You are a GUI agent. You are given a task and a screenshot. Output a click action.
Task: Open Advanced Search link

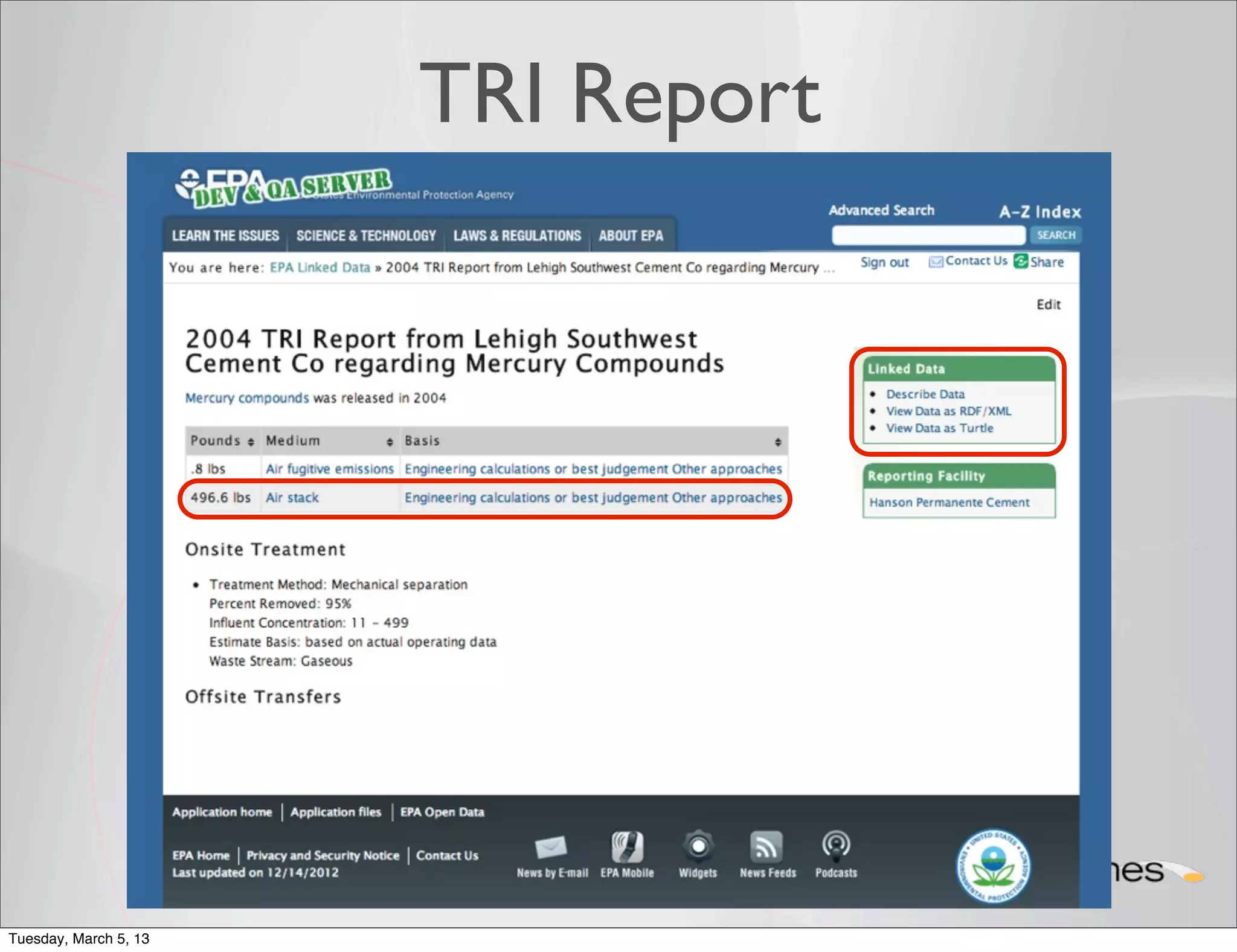tap(881, 210)
